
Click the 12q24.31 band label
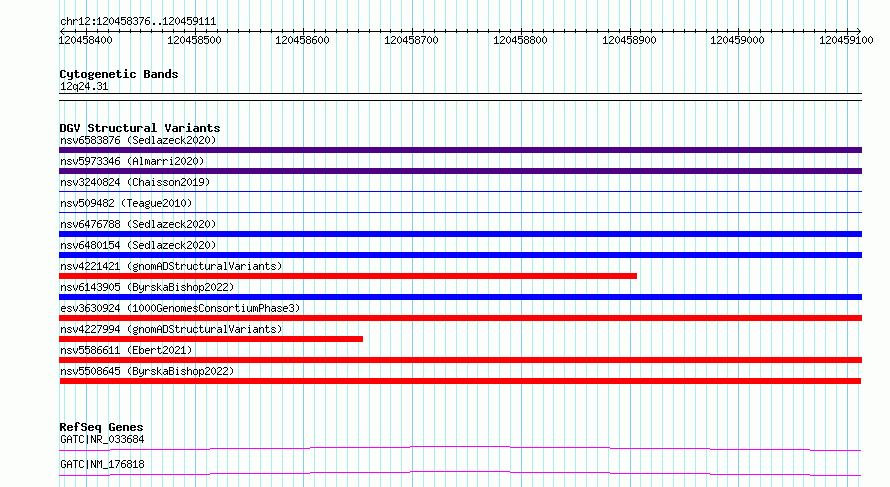coord(84,86)
